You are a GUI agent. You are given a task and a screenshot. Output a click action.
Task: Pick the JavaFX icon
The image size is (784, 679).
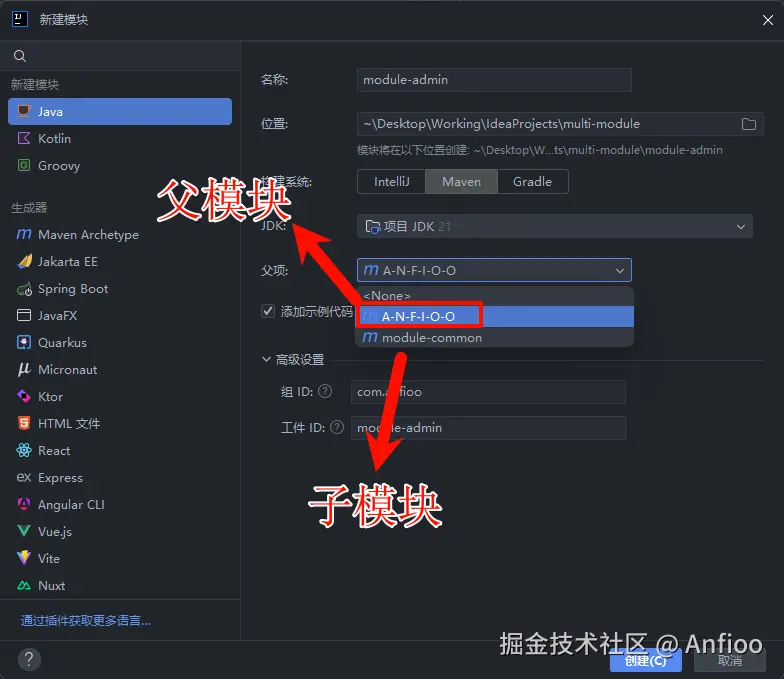pyautogui.click(x=24, y=315)
